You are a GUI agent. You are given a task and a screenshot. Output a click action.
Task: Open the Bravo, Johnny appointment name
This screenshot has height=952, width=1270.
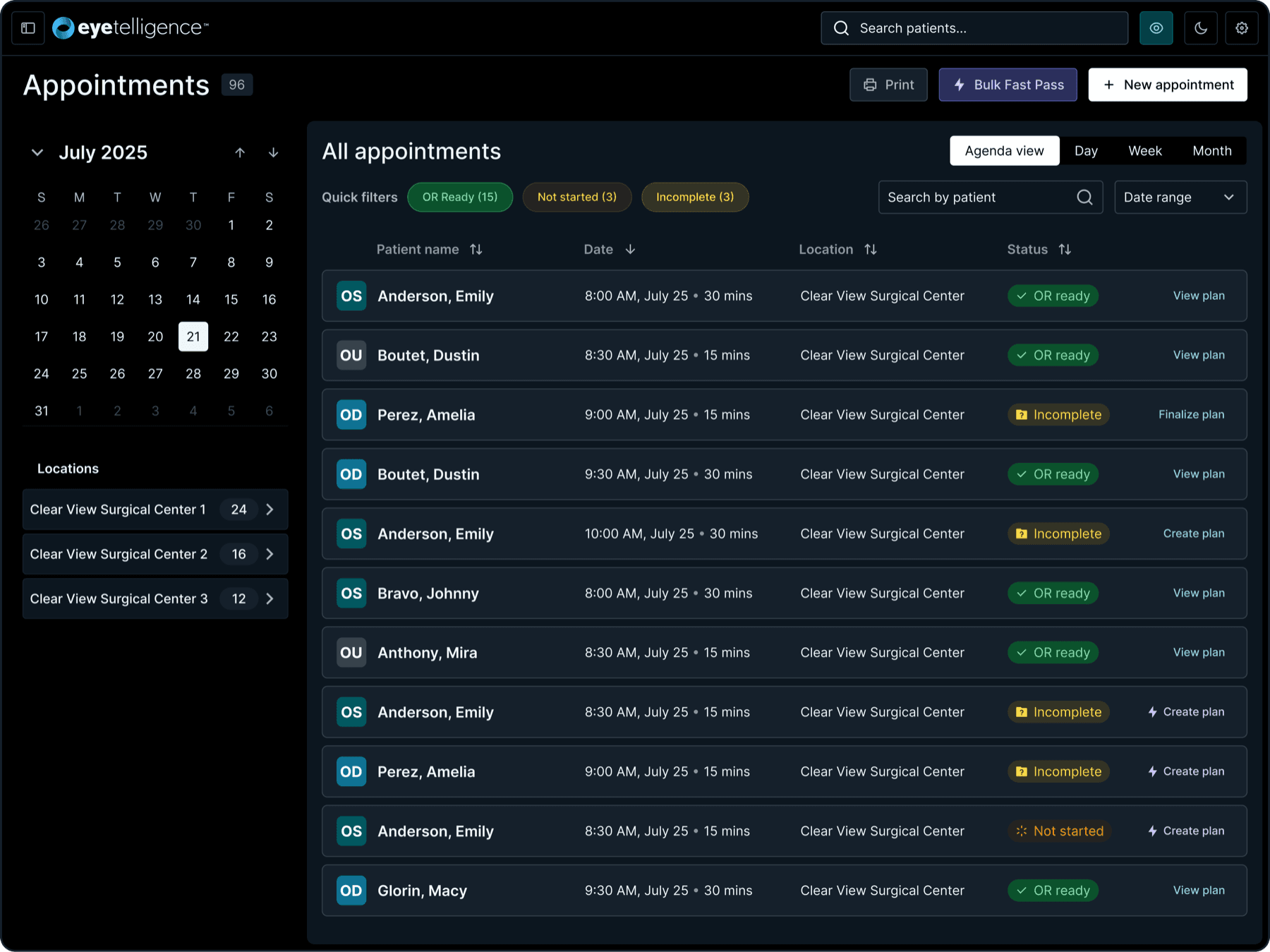428,594
